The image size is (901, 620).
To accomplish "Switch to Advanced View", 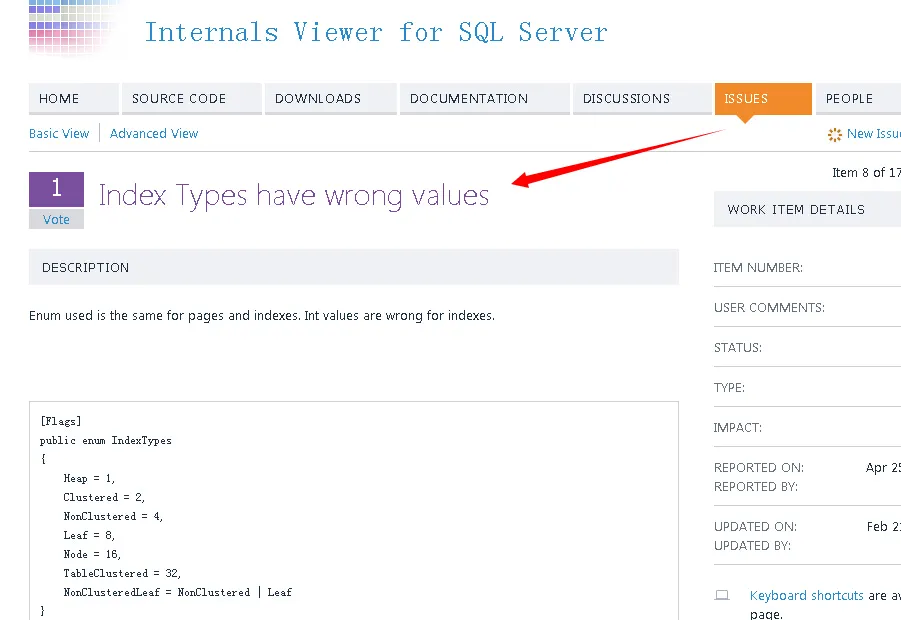I will tap(154, 134).
